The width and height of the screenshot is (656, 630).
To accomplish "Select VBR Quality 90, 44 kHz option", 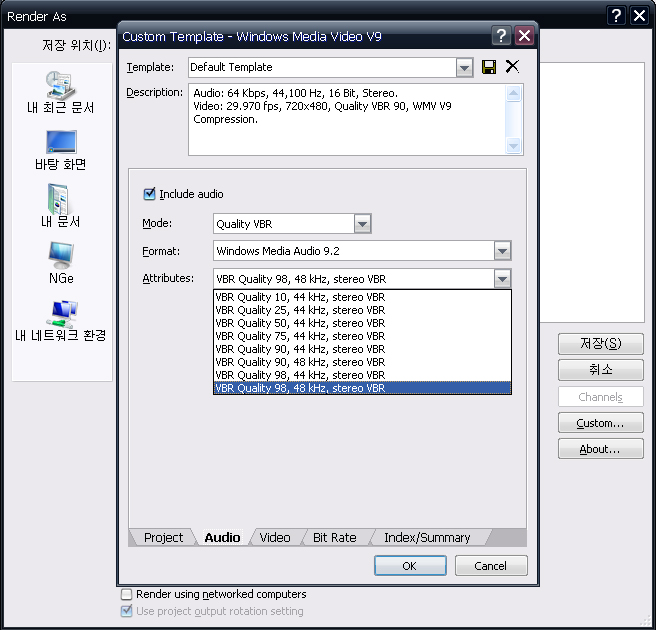I will (362, 349).
